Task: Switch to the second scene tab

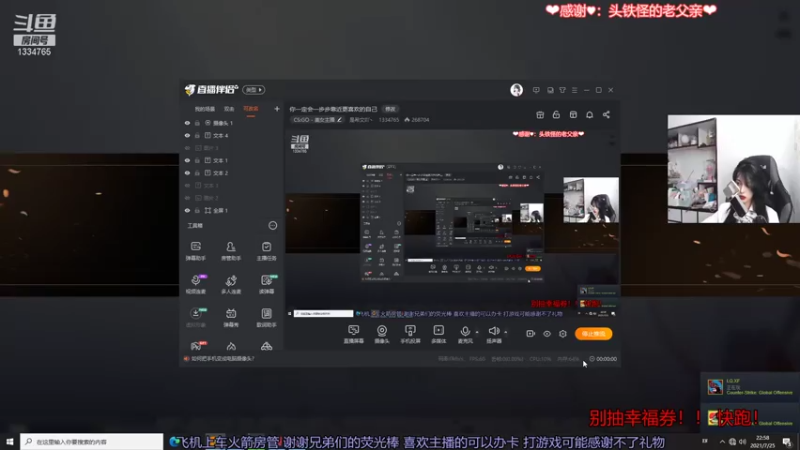Action: (229, 109)
